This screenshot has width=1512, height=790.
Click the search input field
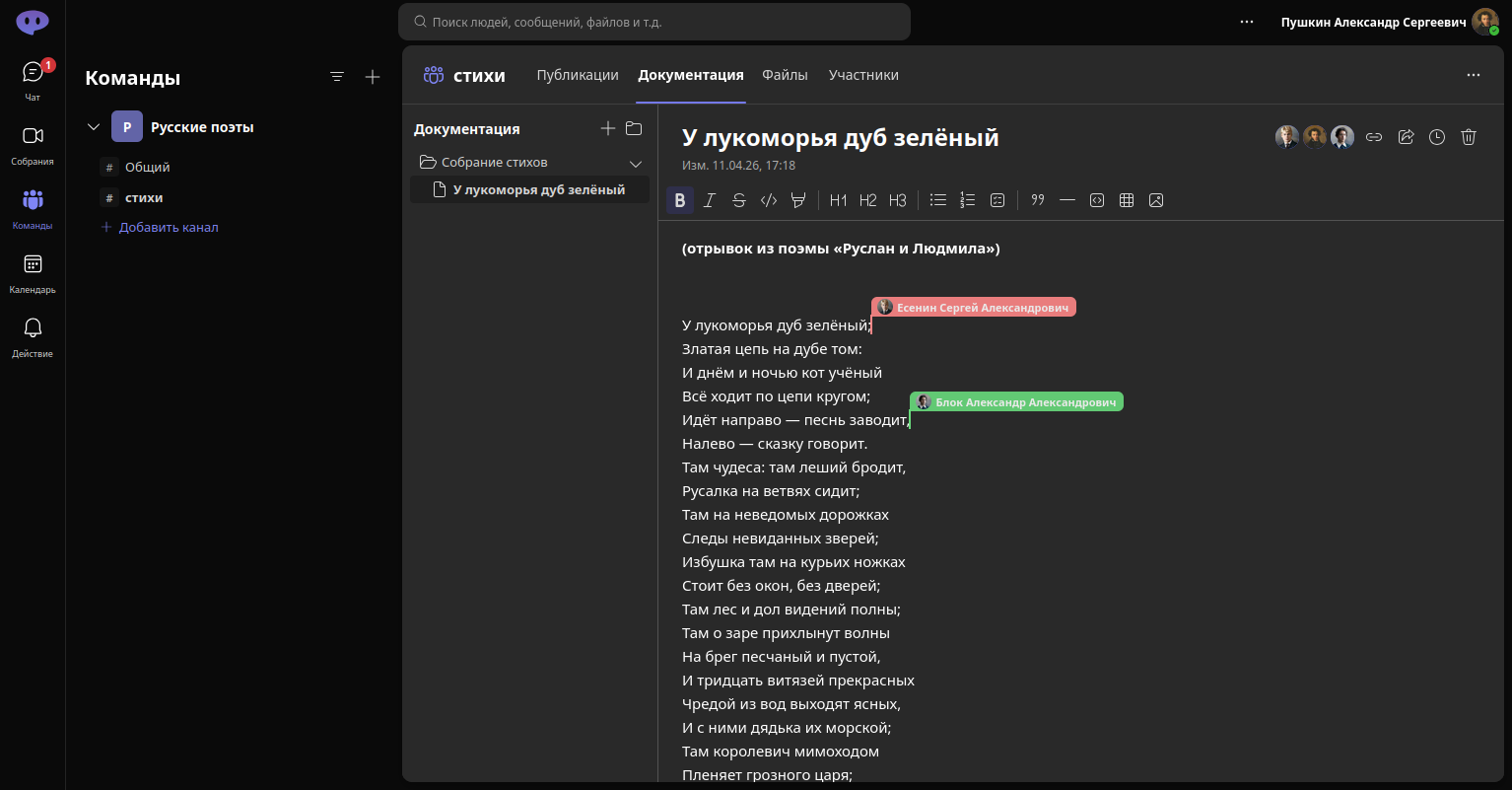(654, 22)
